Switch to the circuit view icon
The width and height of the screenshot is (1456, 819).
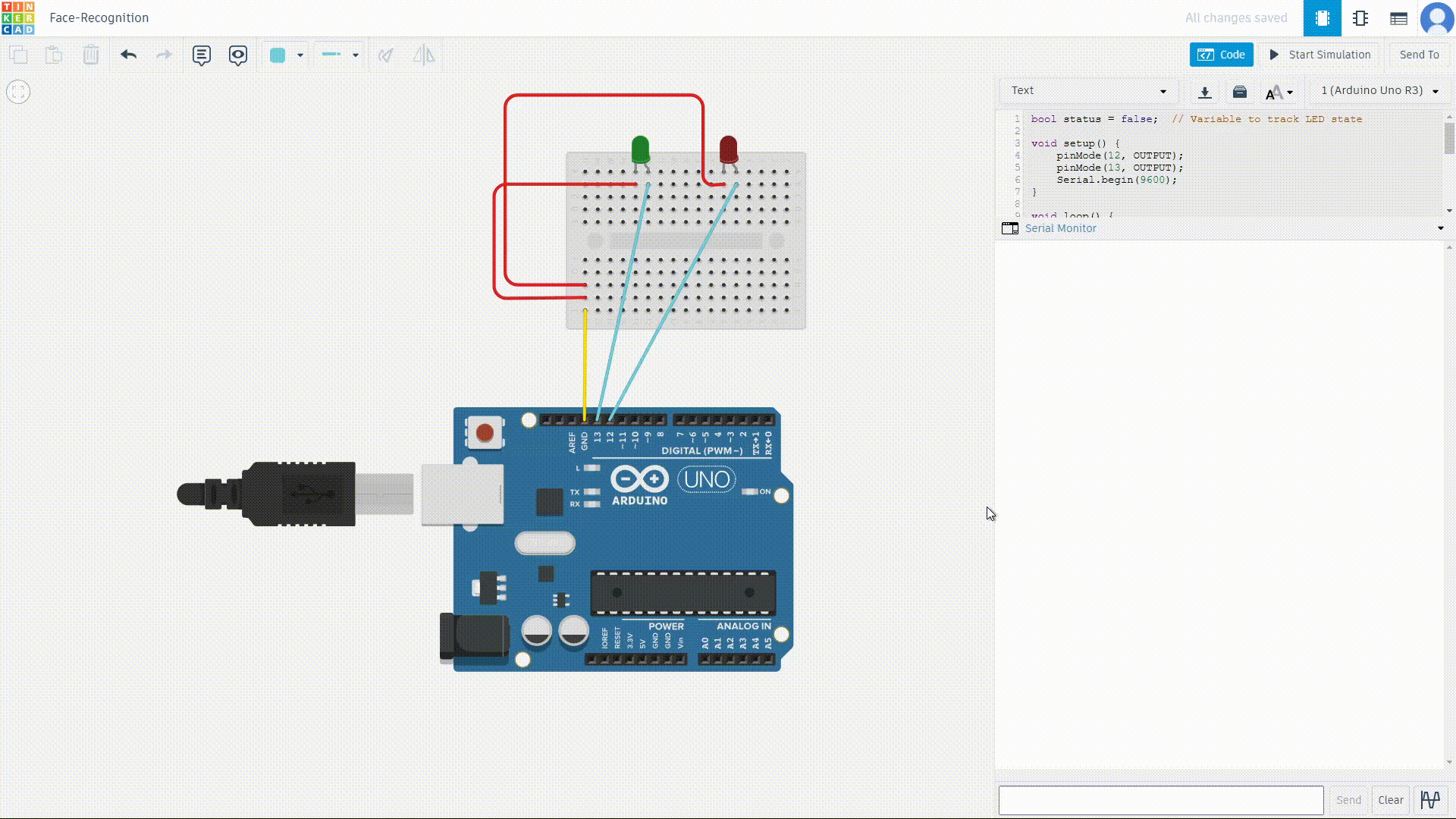(x=1322, y=18)
